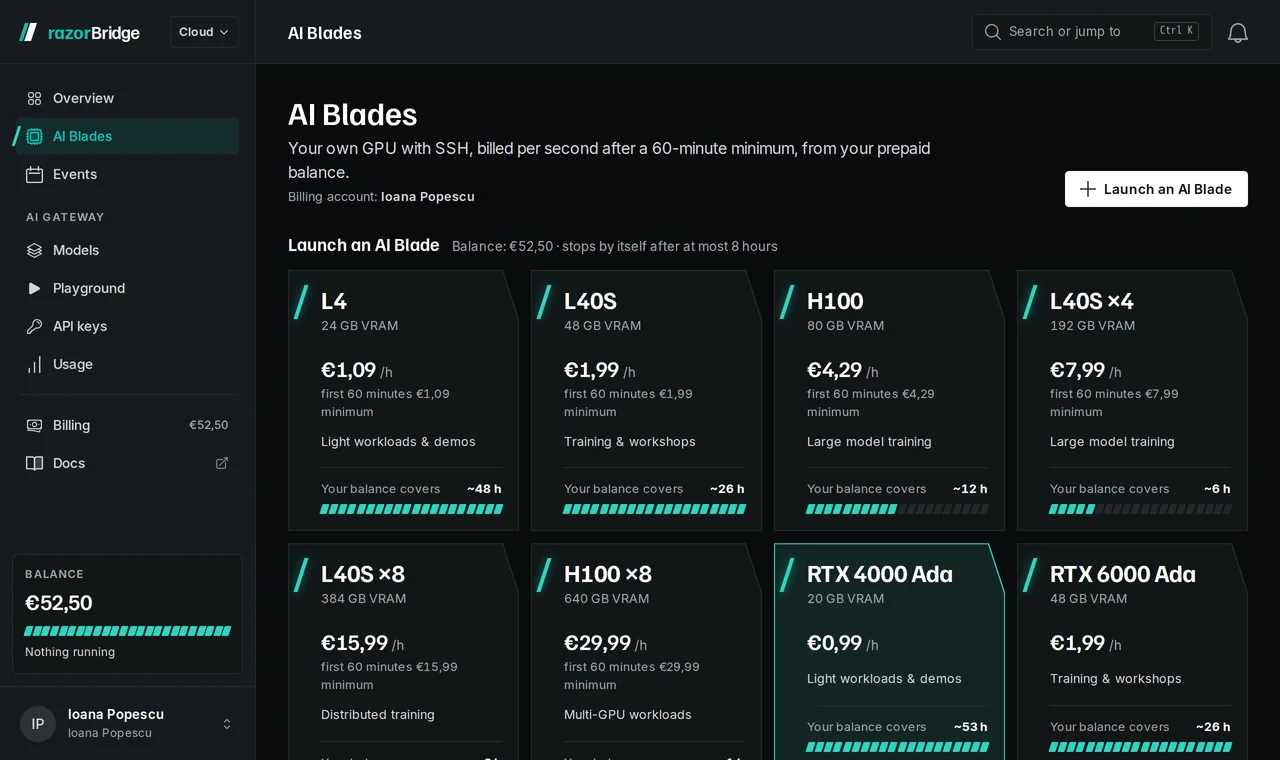
Task: Open the API keys page
Action: [x=127, y=326]
